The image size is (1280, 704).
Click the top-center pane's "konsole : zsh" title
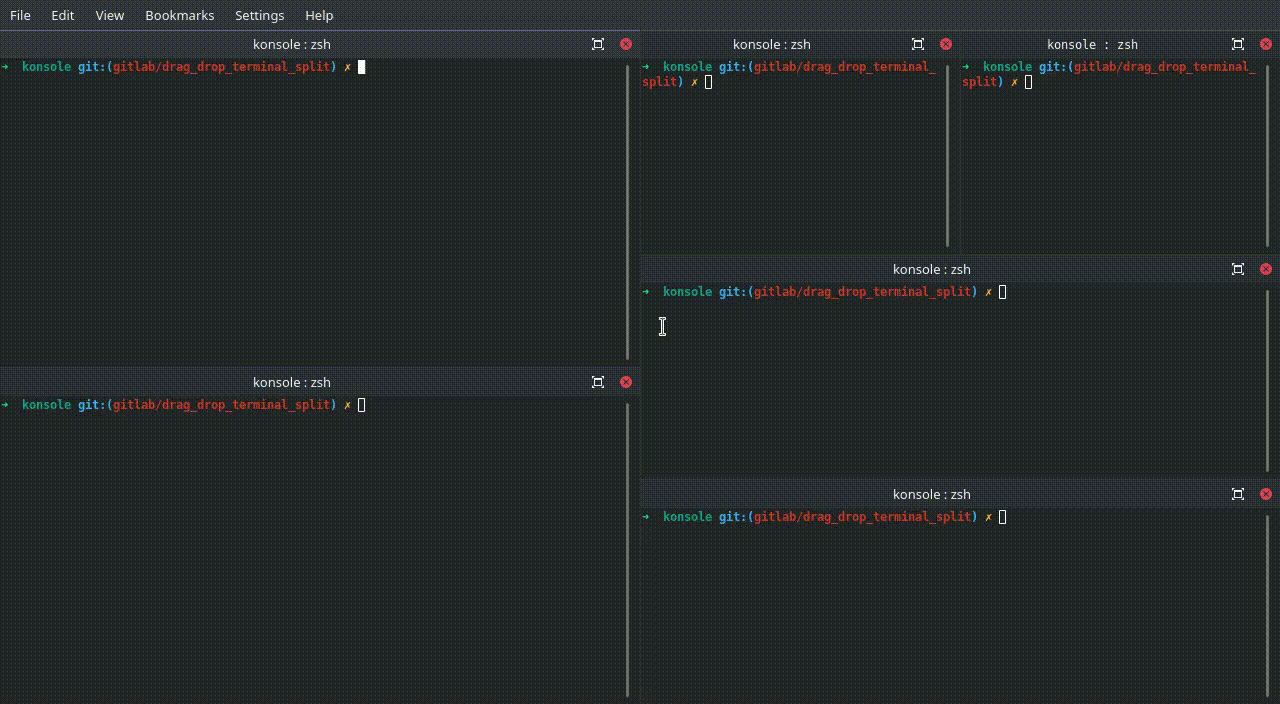pos(772,44)
